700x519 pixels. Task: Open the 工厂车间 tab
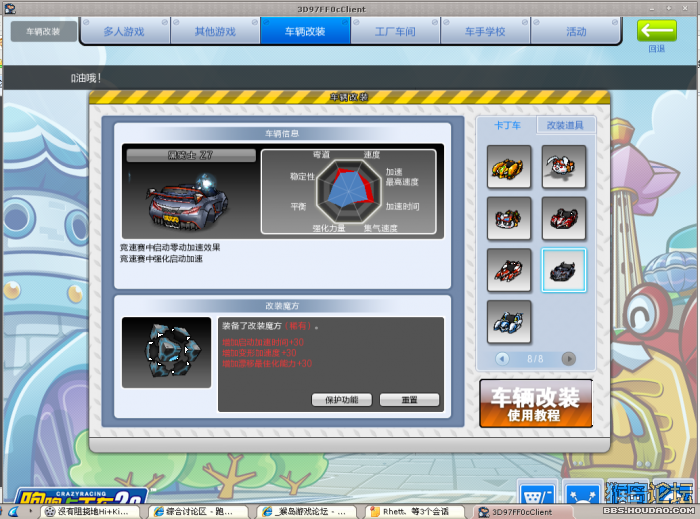pos(395,31)
